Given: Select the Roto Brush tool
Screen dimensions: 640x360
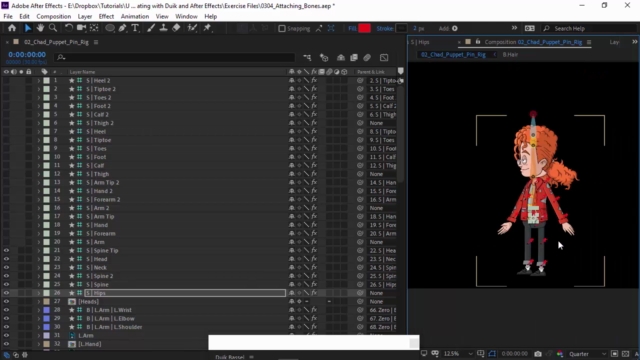Looking at the screenshot, I should (192, 28).
